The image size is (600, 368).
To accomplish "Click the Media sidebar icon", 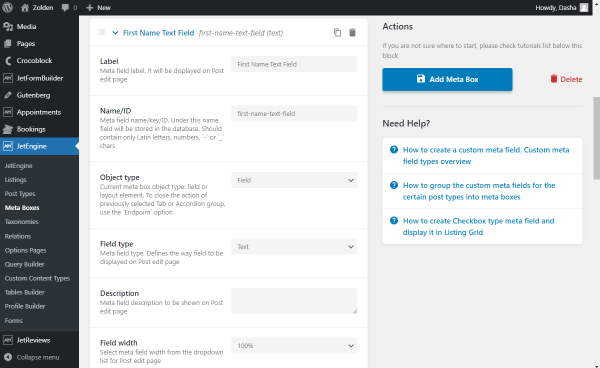I will (8, 26).
